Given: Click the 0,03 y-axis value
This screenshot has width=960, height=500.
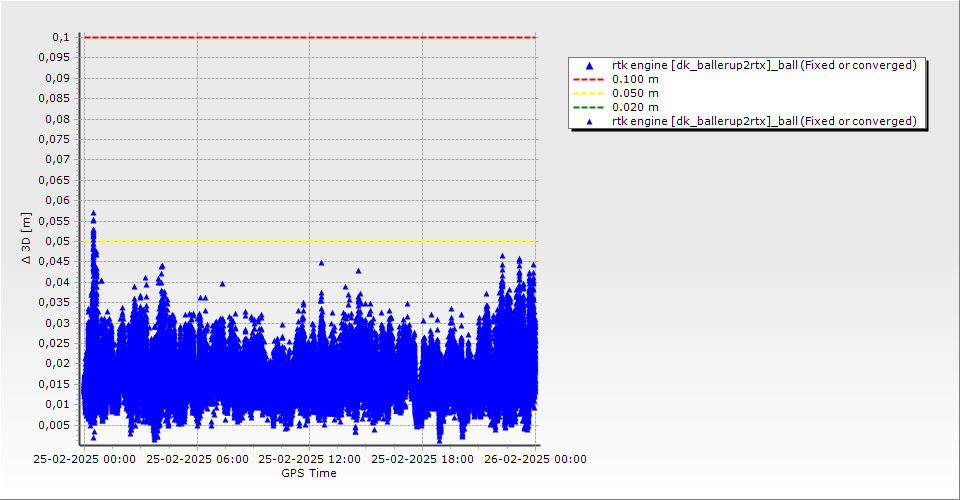Looking at the screenshot, I should click(x=58, y=323).
